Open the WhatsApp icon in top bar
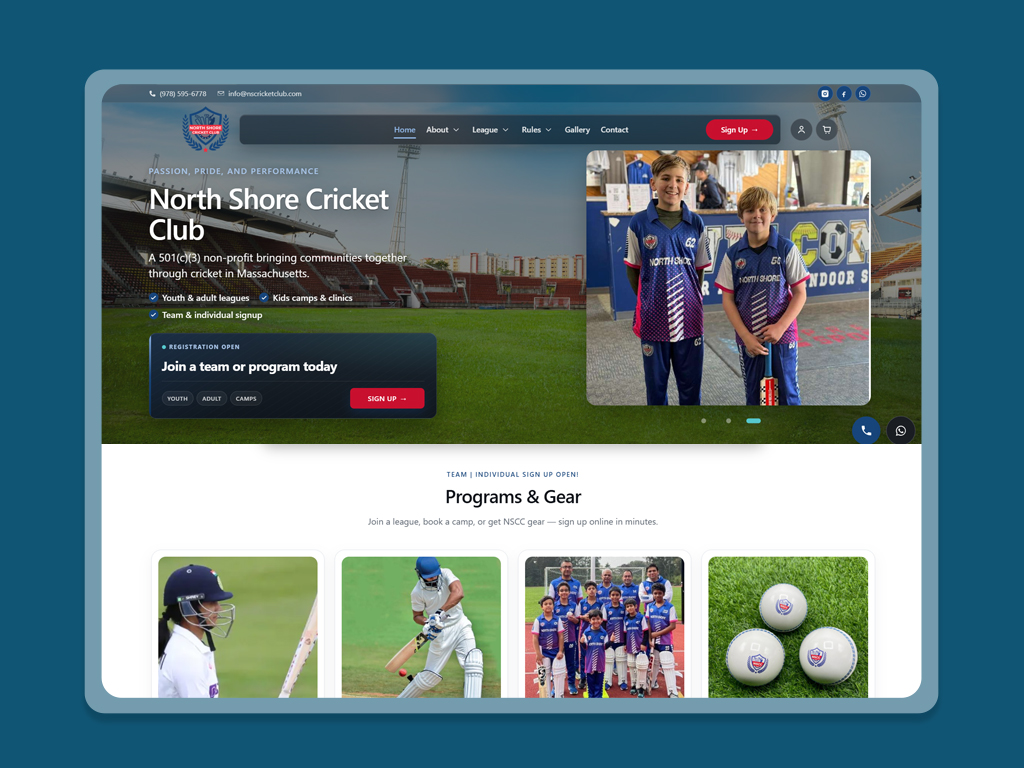1024x768 pixels. 863,93
